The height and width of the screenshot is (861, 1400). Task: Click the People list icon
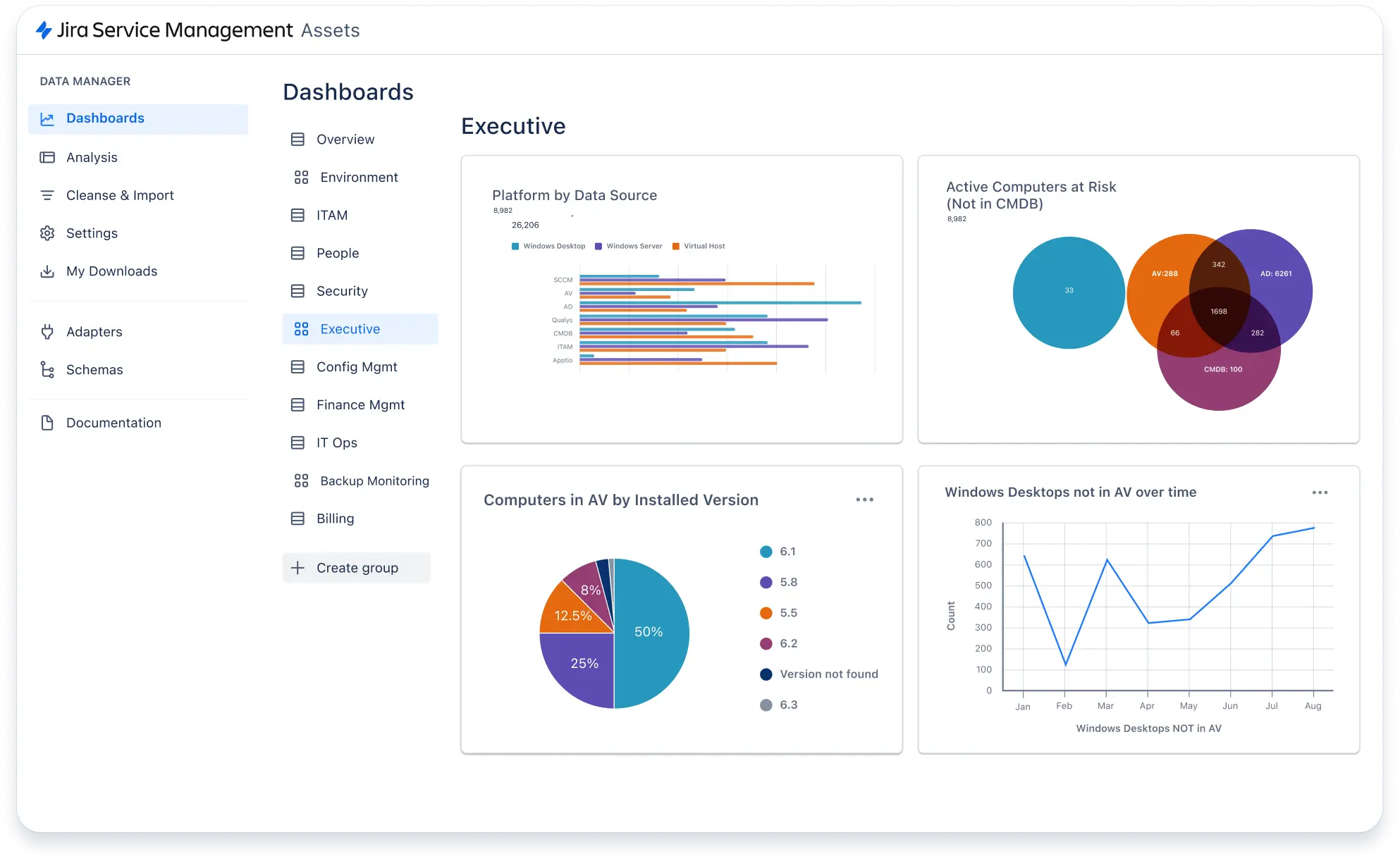point(298,253)
